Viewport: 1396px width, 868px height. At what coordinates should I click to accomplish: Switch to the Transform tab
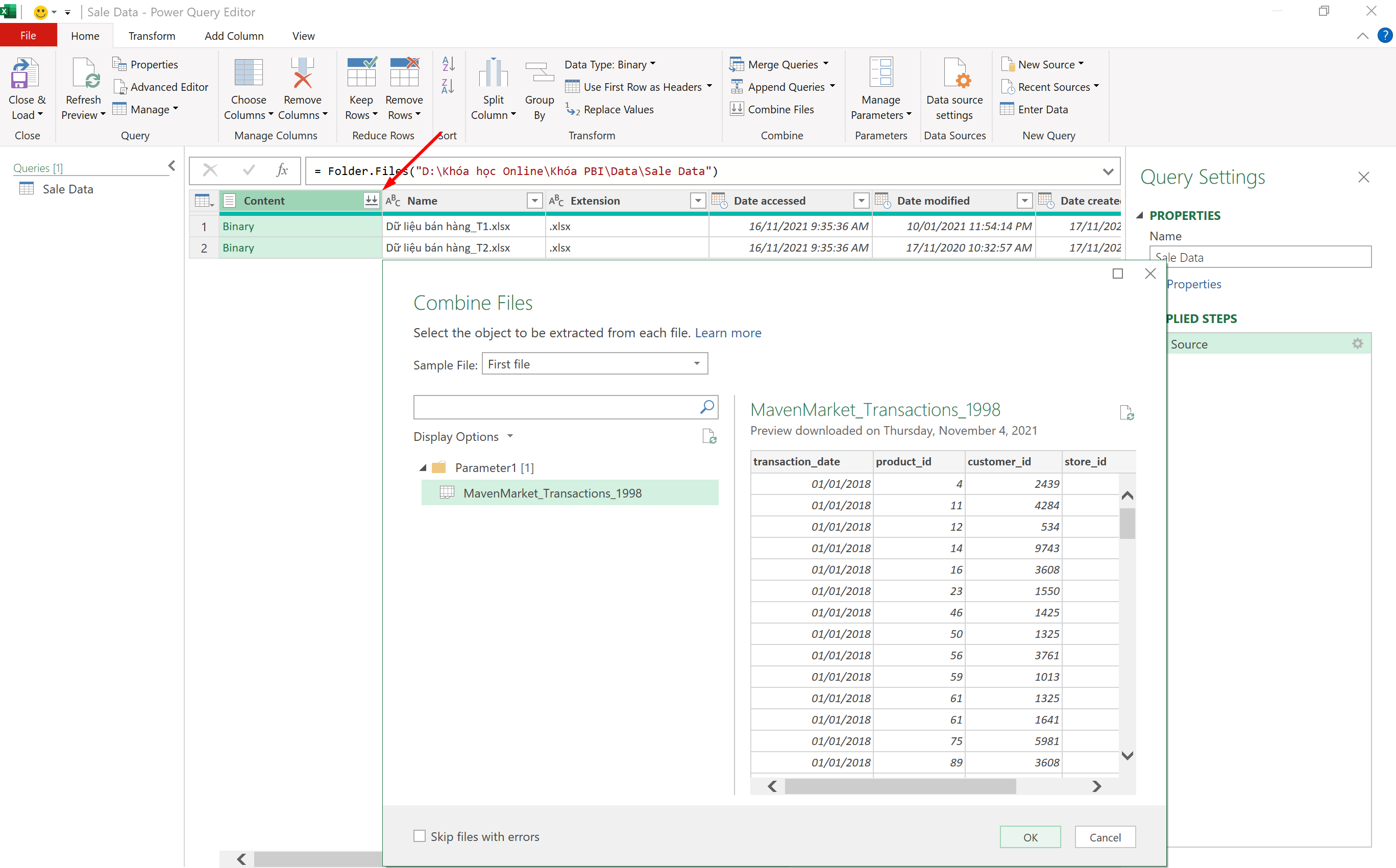pyautogui.click(x=152, y=36)
